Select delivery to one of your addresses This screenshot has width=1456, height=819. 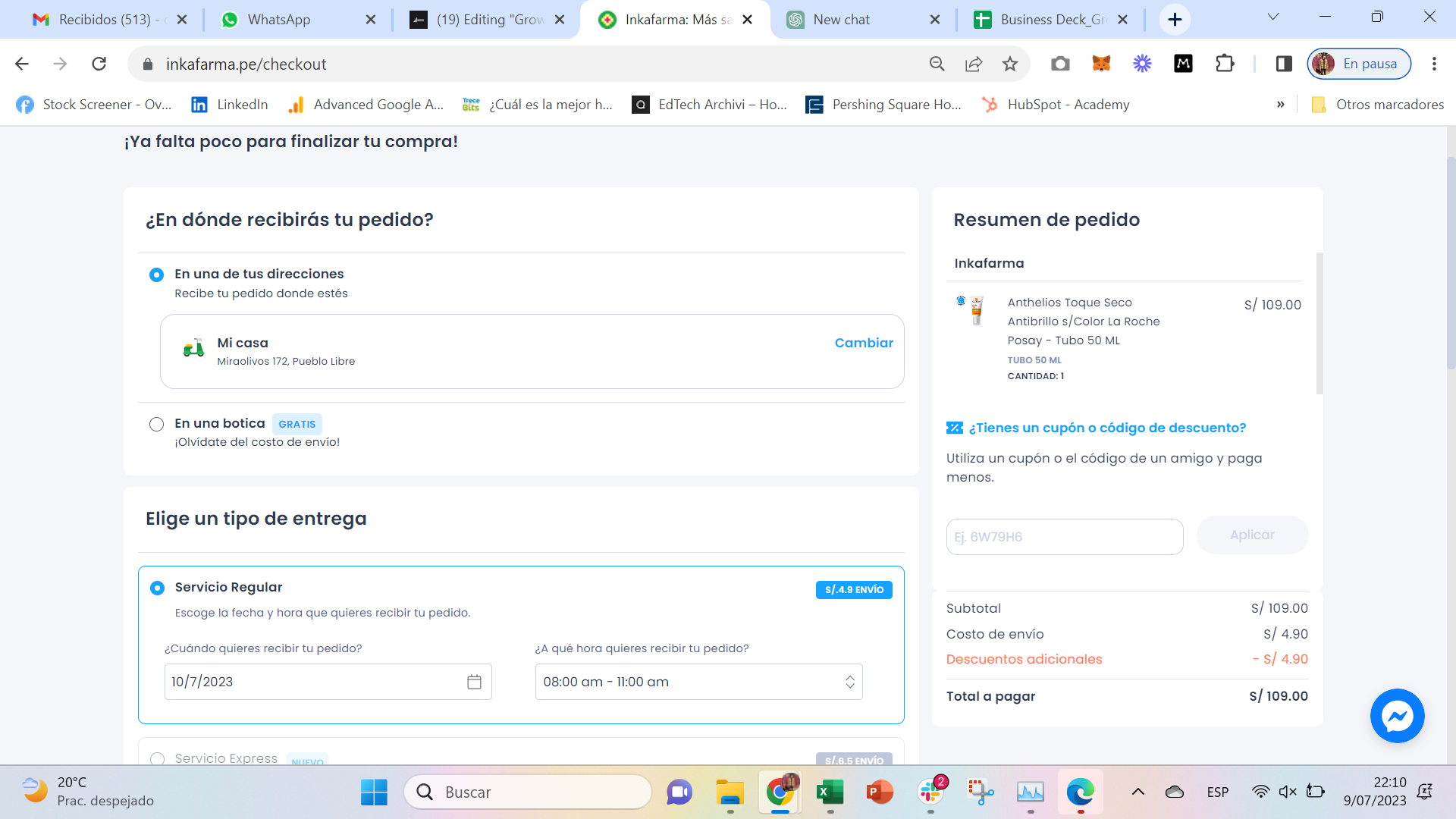[156, 275]
